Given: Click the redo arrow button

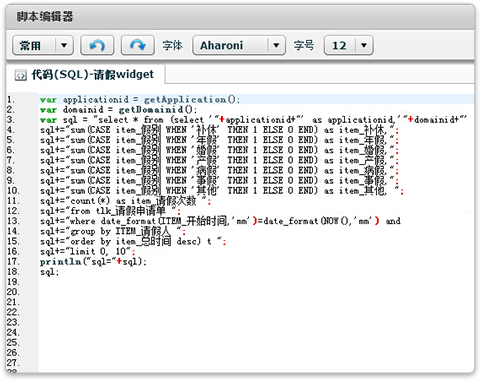Looking at the screenshot, I should 137,45.
